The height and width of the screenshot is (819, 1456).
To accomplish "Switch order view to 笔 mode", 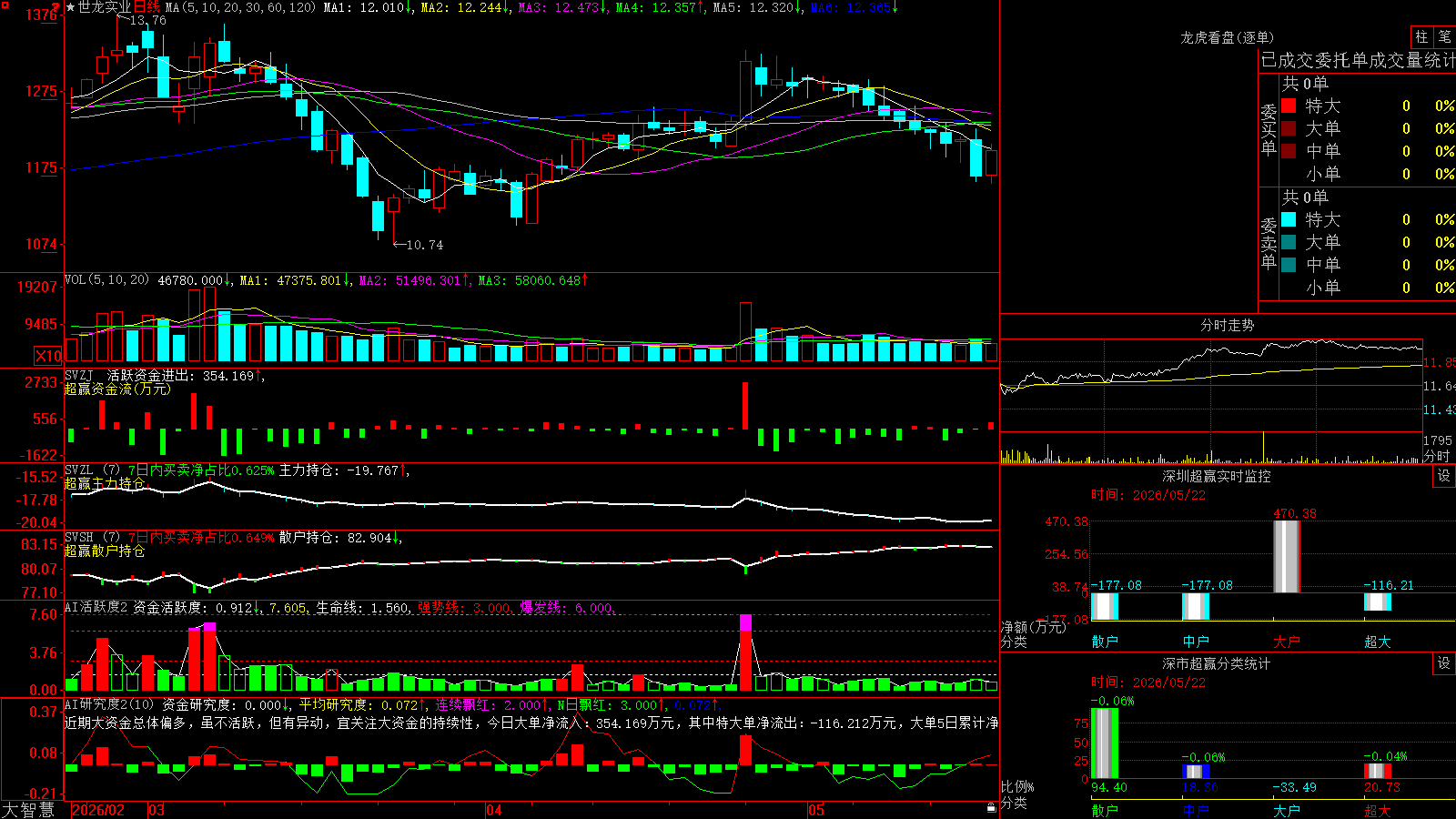I will (x=1444, y=36).
